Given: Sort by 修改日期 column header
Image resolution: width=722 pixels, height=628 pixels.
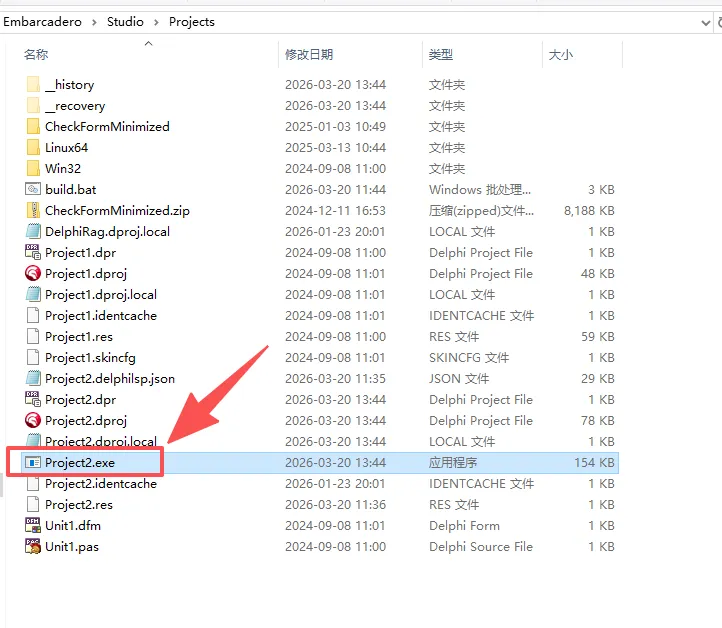Looking at the screenshot, I should pos(309,55).
